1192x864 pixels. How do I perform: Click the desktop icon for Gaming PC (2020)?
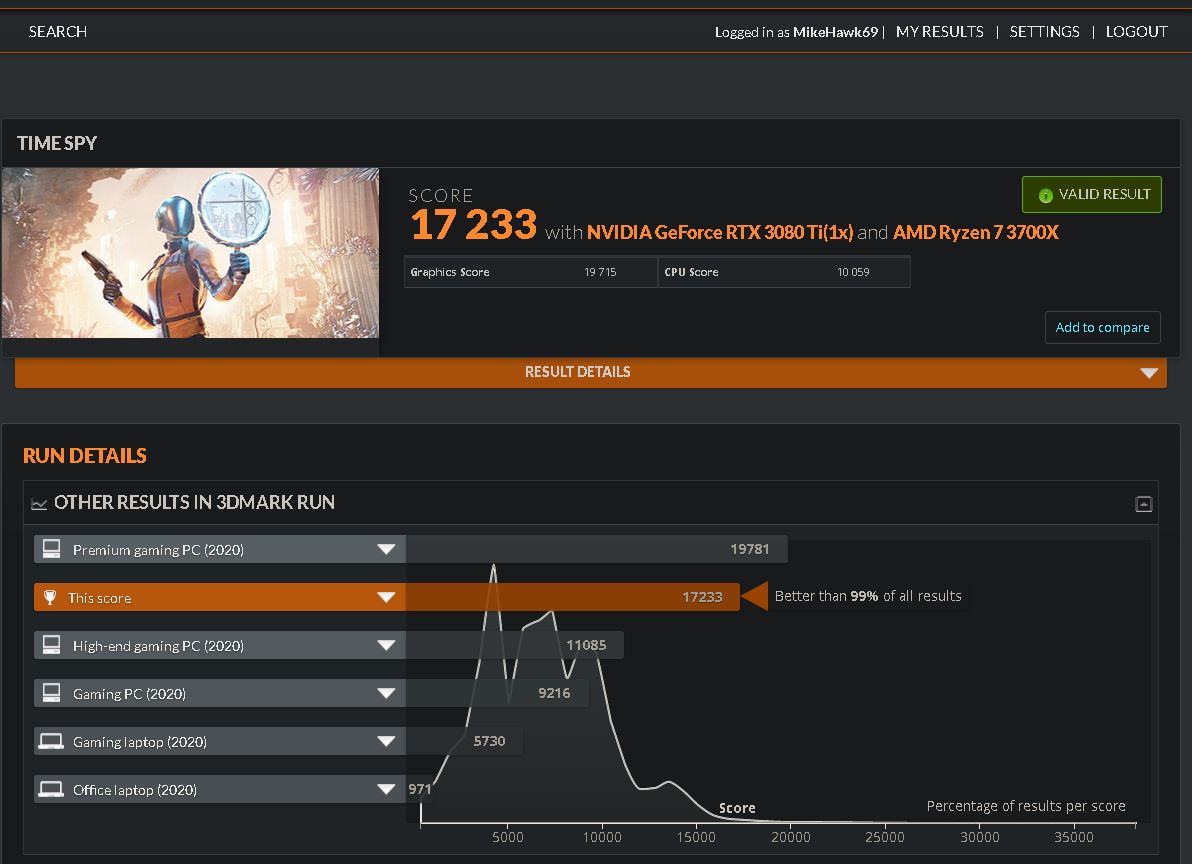pyautogui.click(x=51, y=693)
